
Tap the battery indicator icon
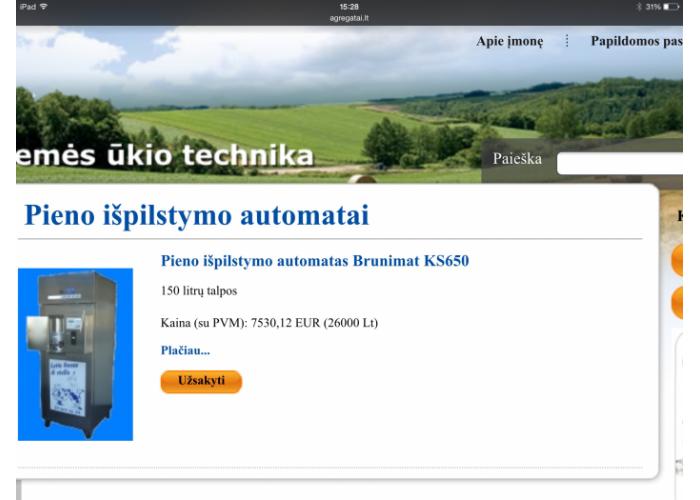(x=671, y=7)
